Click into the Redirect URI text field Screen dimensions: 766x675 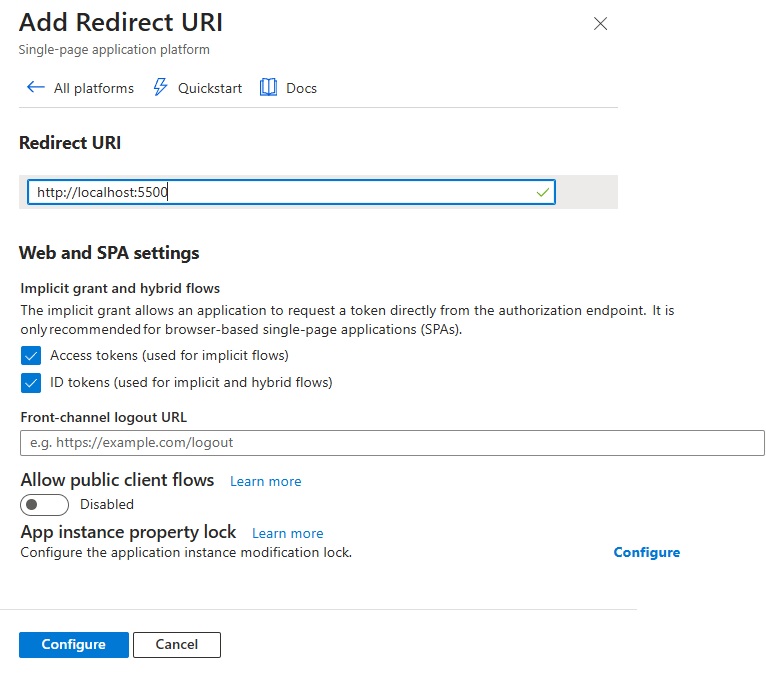click(x=280, y=192)
